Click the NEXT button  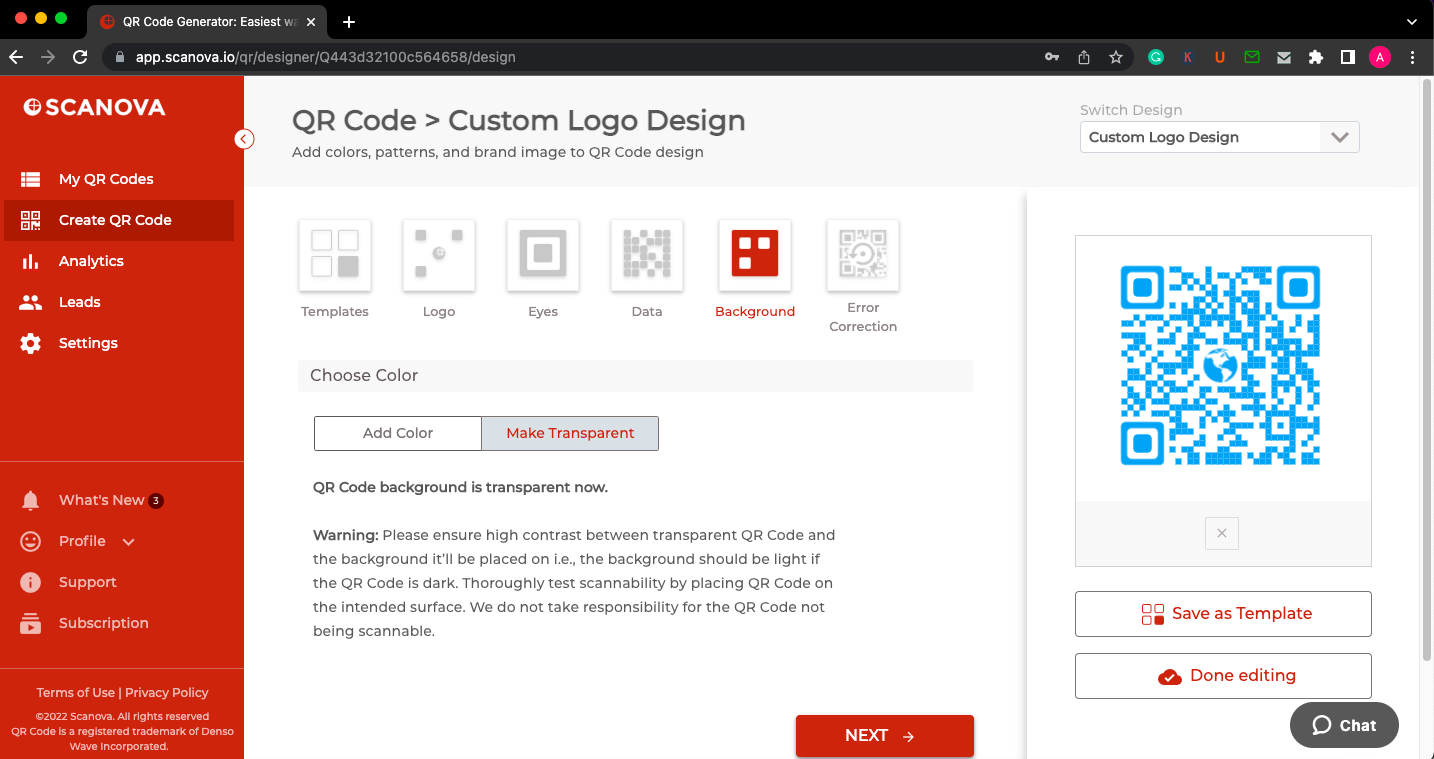(x=884, y=735)
